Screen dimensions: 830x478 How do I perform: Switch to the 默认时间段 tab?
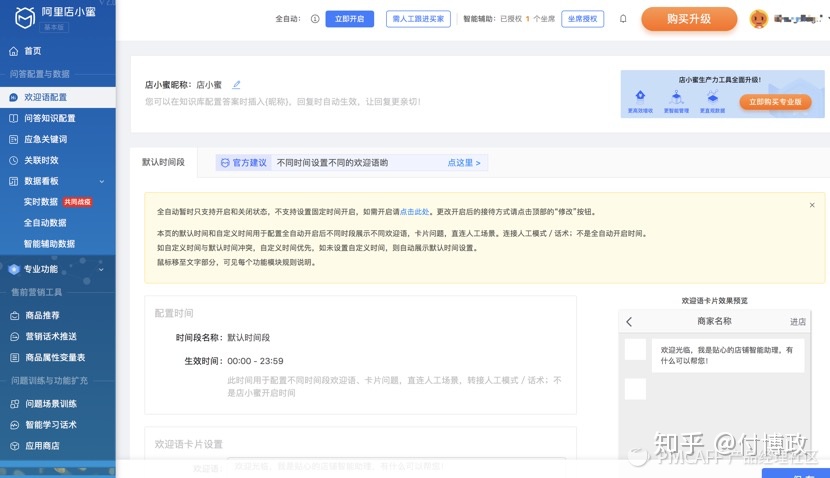[163, 162]
